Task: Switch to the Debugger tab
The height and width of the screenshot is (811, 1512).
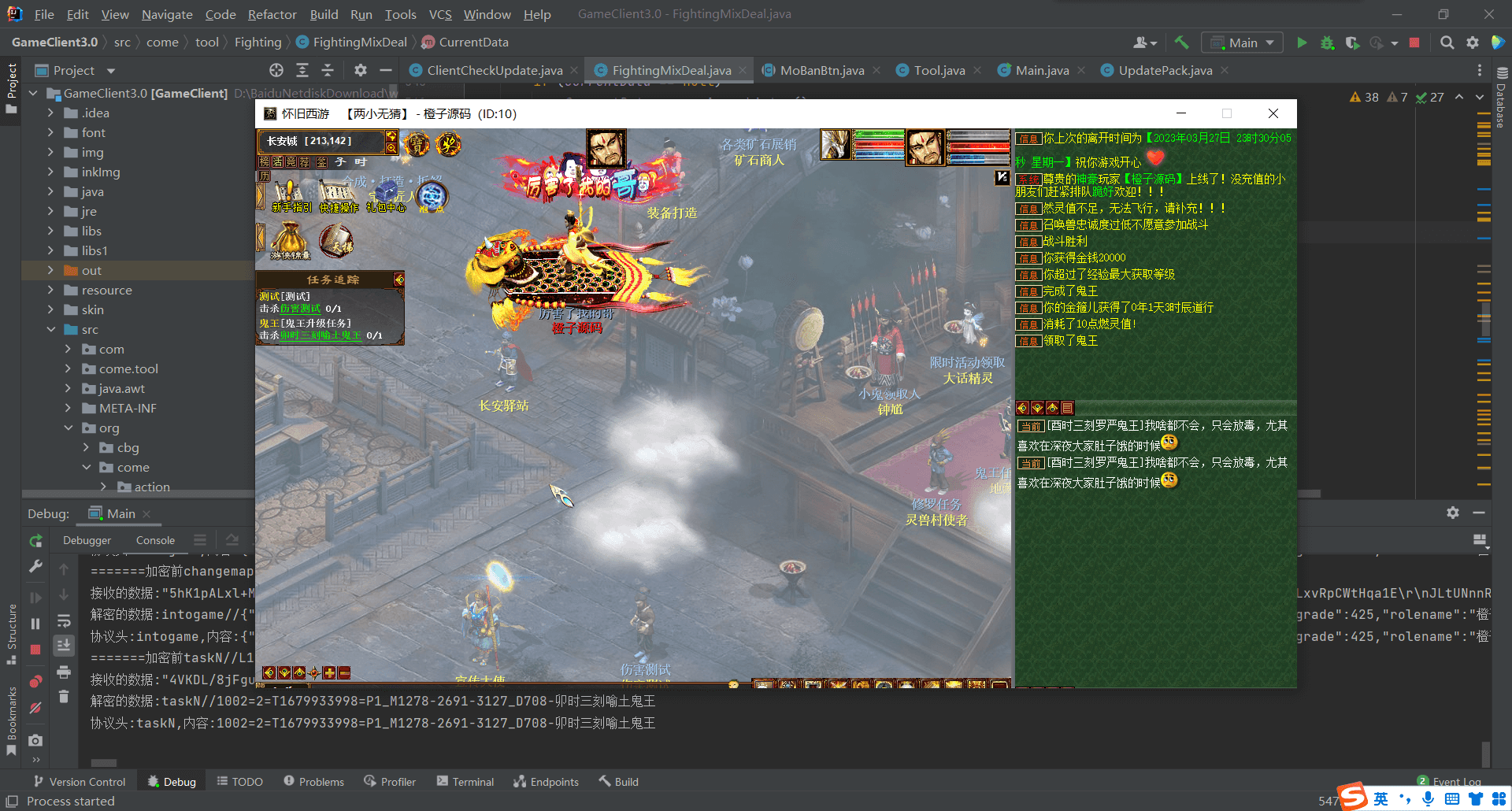Action: pyautogui.click(x=87, y=540)
